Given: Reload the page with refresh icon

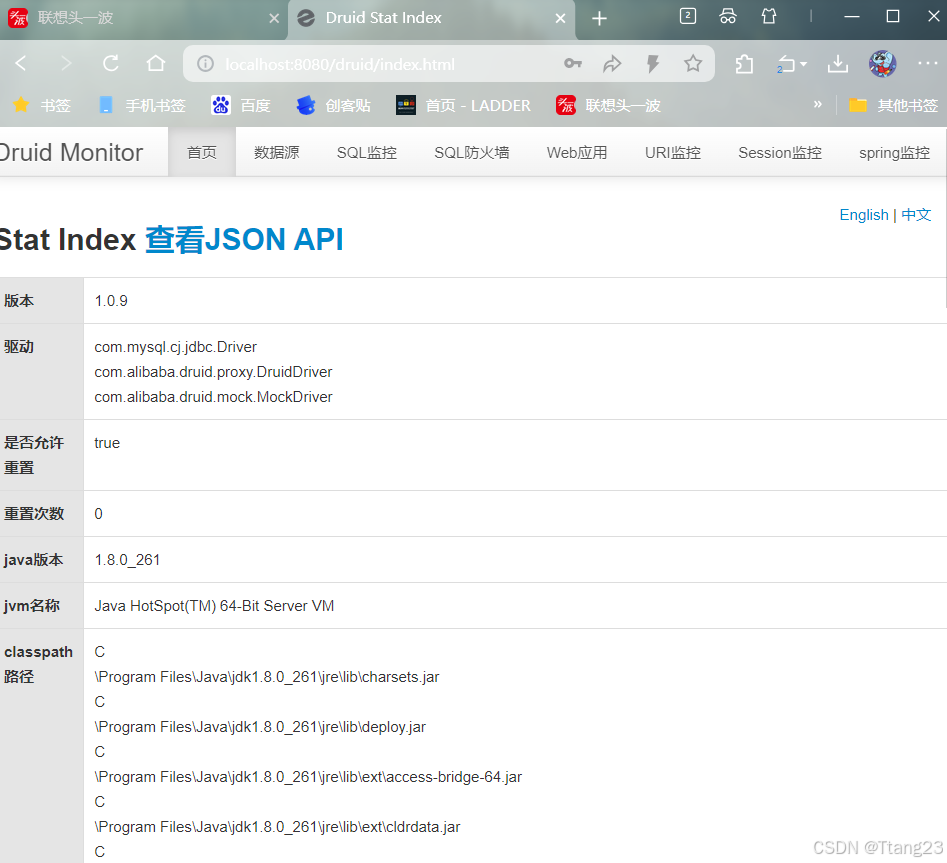Looking at the screenshot, I should pos(111,63).
